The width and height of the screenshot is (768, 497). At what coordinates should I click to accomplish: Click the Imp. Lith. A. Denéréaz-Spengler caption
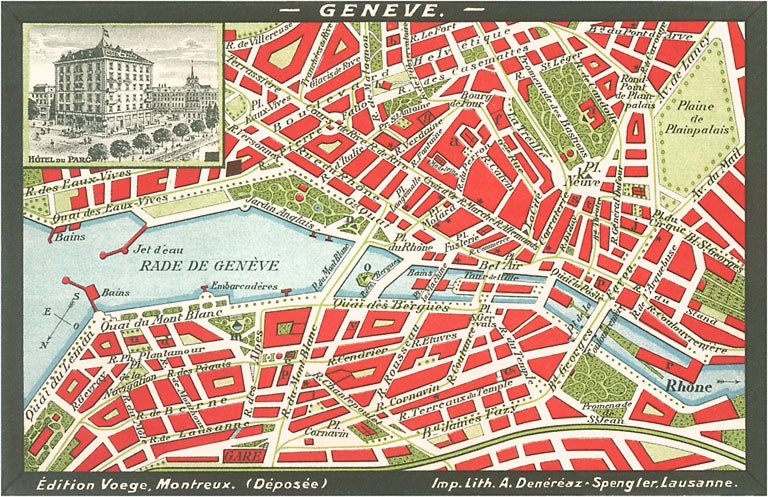point(565,483)
